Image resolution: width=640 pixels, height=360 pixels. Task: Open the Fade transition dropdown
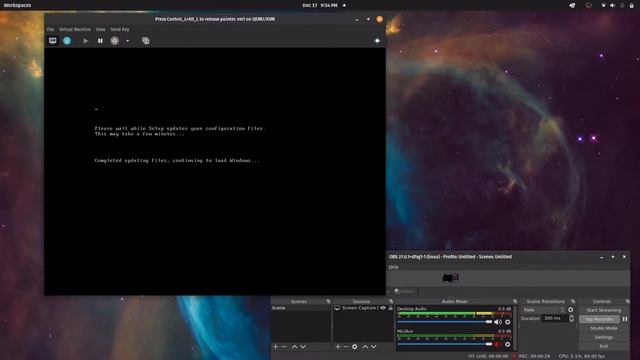tap(544, 310)
